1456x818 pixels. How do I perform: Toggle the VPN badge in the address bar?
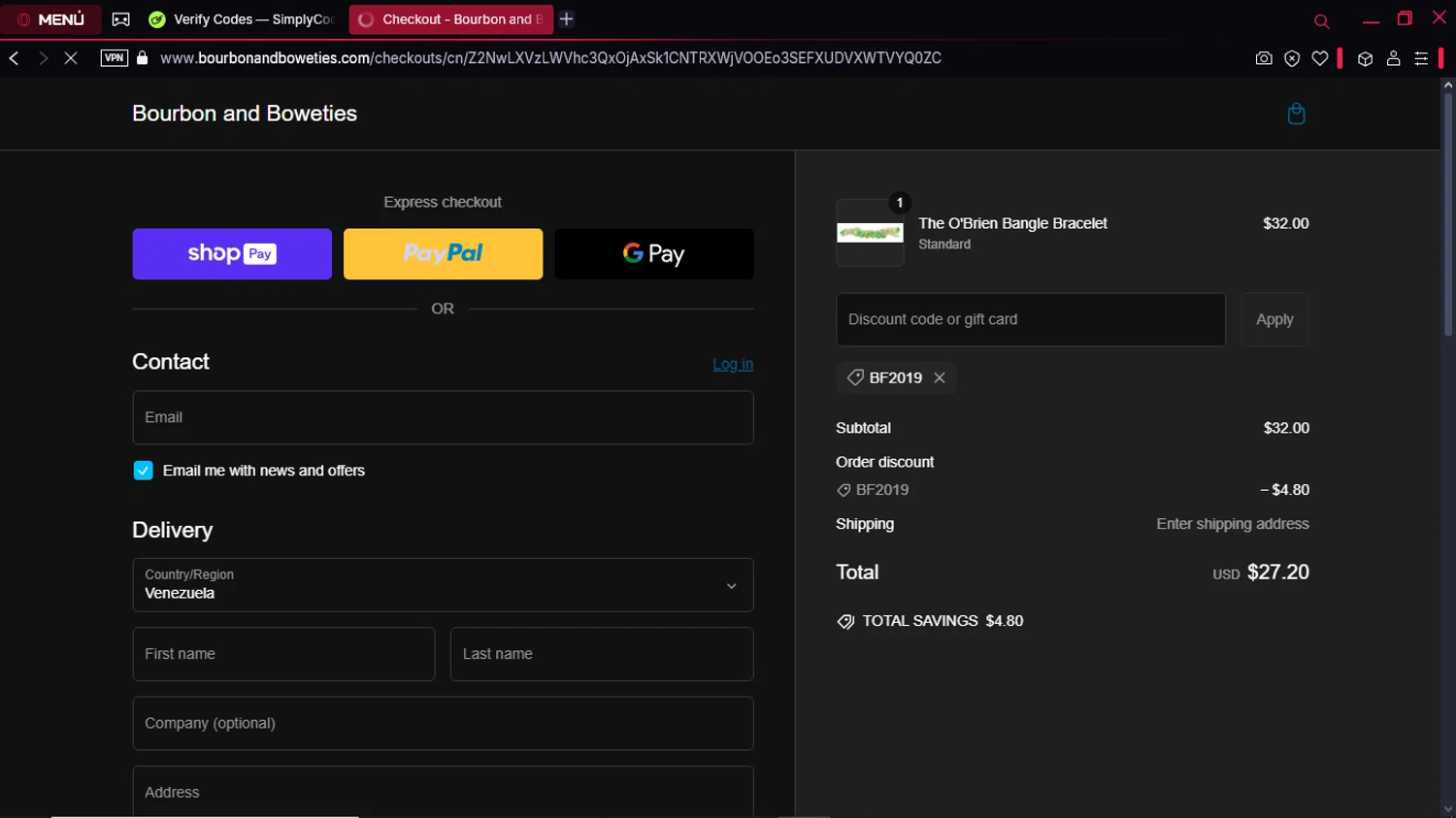[115, 58]
